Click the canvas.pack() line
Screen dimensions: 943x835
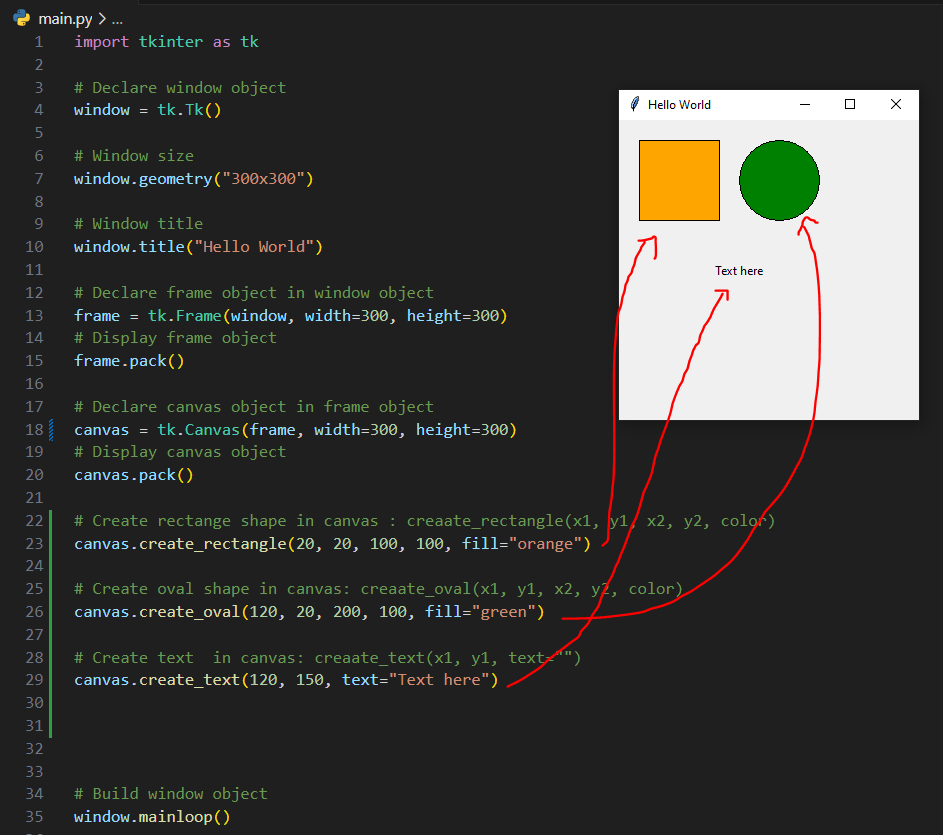(134, 475)
